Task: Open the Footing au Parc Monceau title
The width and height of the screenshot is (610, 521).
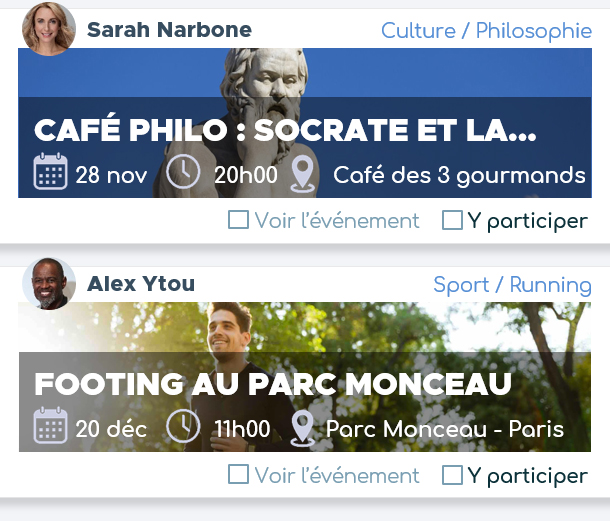Action: pyautogui.click(x=273, y=384)
